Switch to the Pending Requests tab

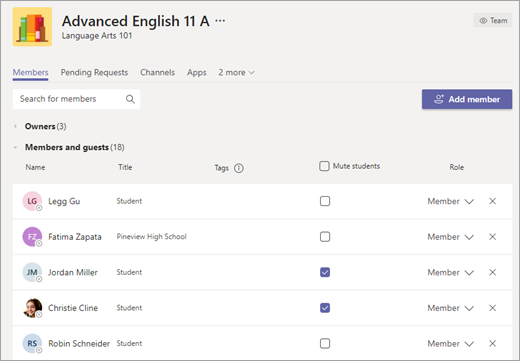[94, 72]
